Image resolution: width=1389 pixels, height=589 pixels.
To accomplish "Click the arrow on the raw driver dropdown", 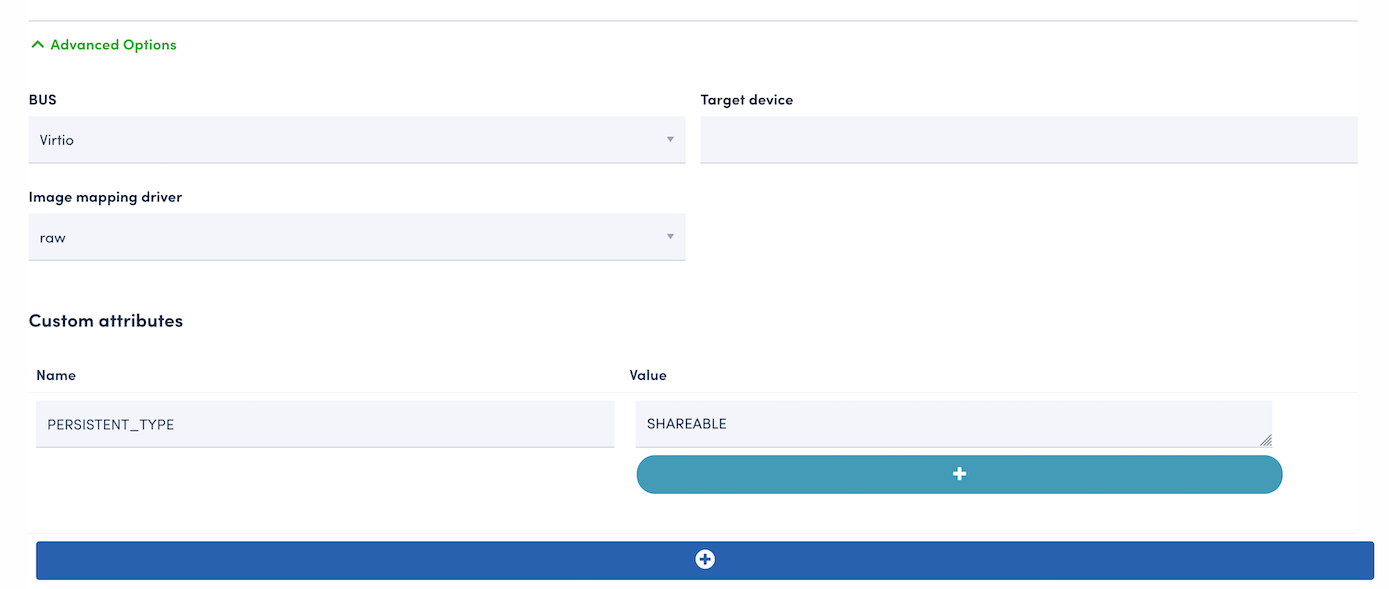I will tap(670, 237).
